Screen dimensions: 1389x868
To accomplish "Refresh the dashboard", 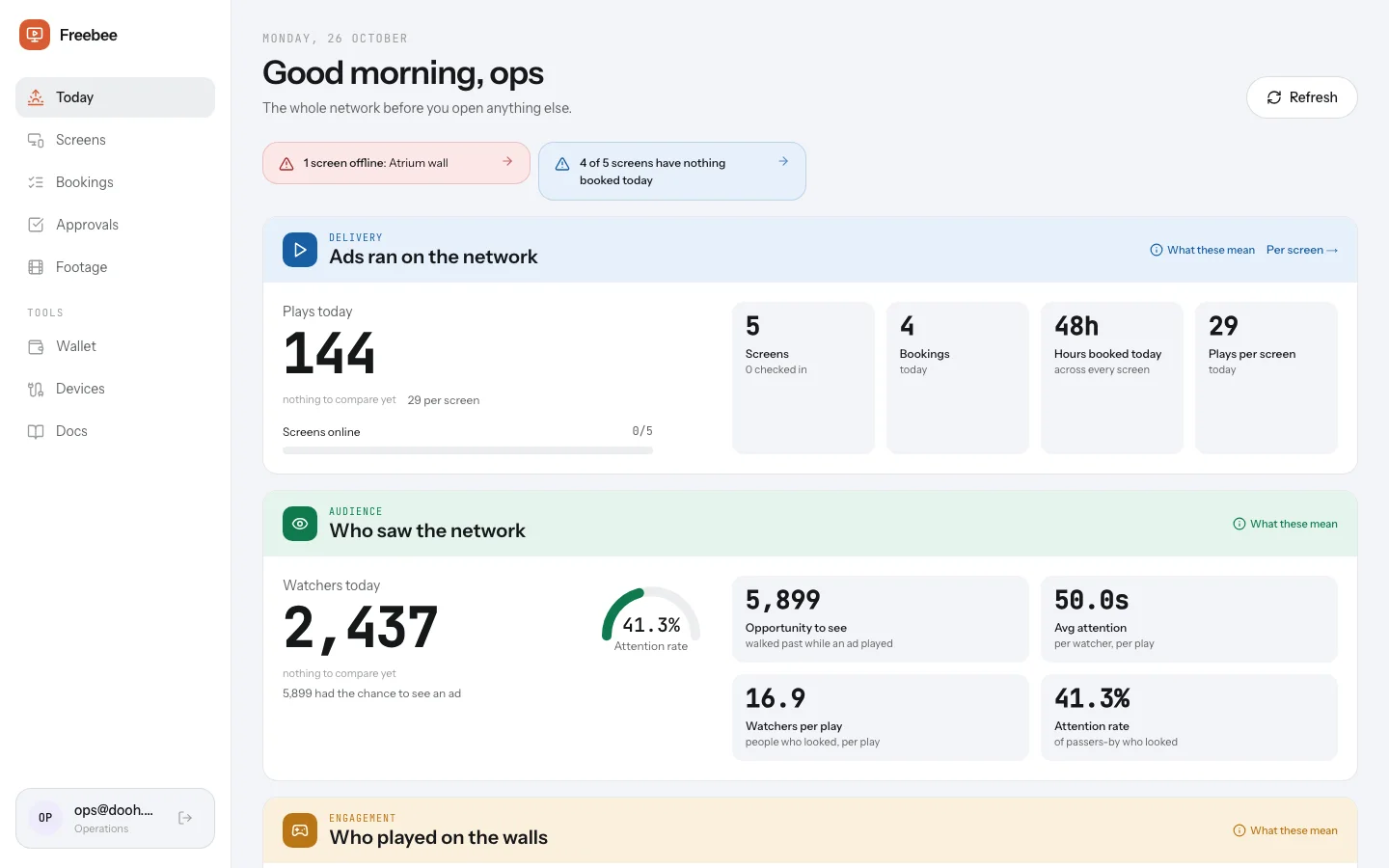I will coord(1302,97).
